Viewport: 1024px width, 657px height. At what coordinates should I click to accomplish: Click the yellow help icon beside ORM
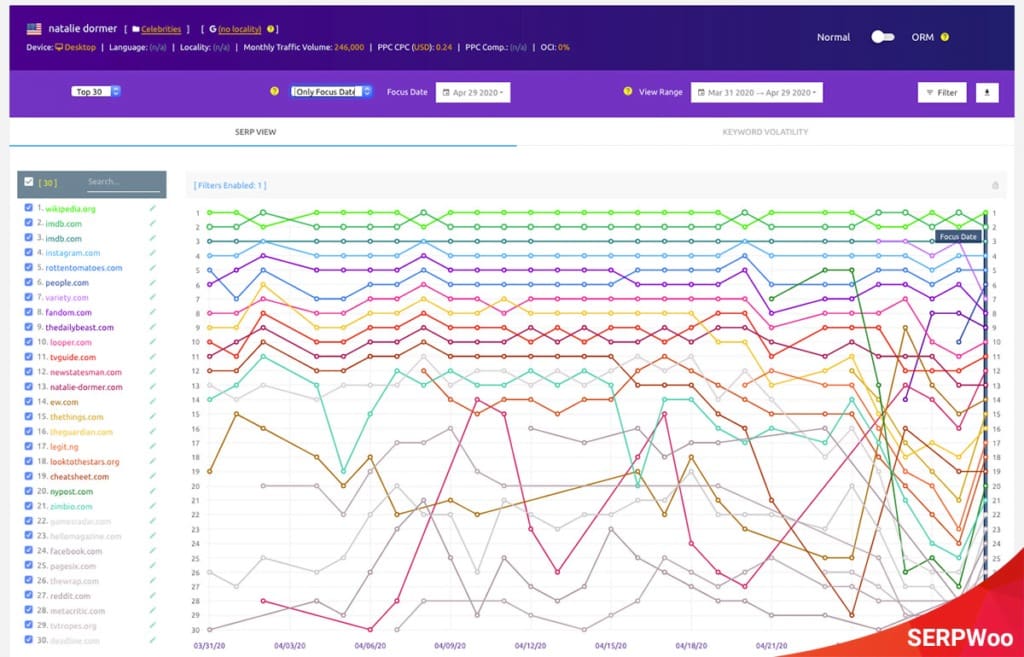(945, 37)
